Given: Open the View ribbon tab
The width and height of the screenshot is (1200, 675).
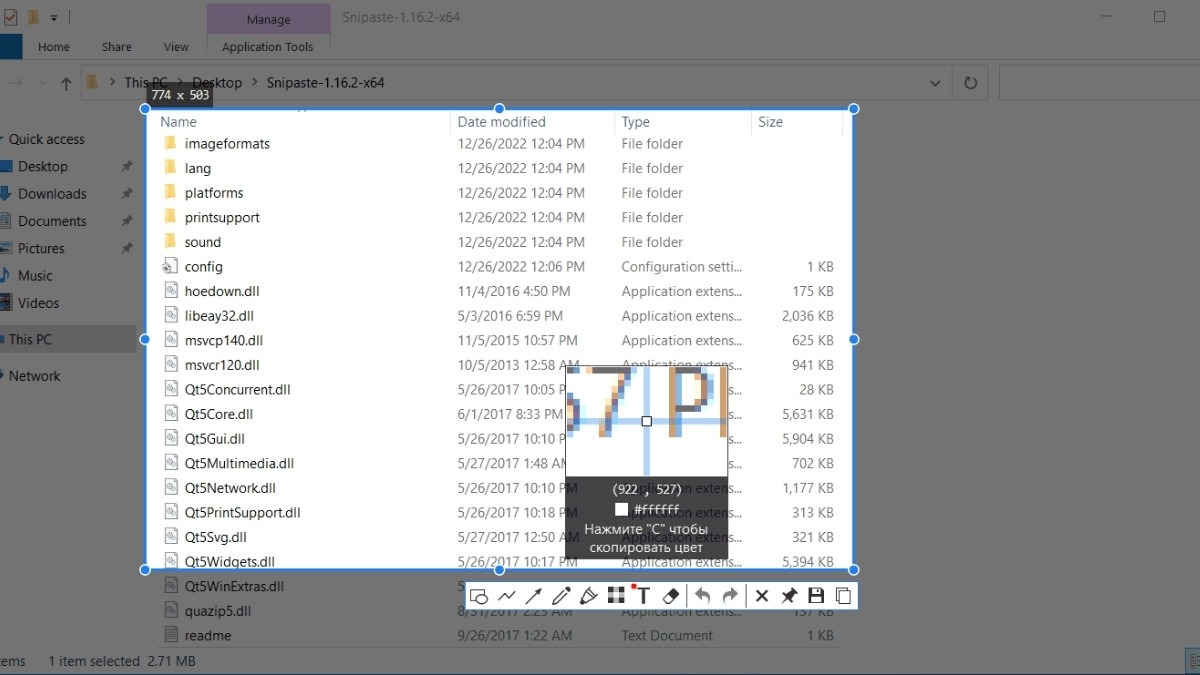Looking at the screenshot, I should (x=176, y=47).
